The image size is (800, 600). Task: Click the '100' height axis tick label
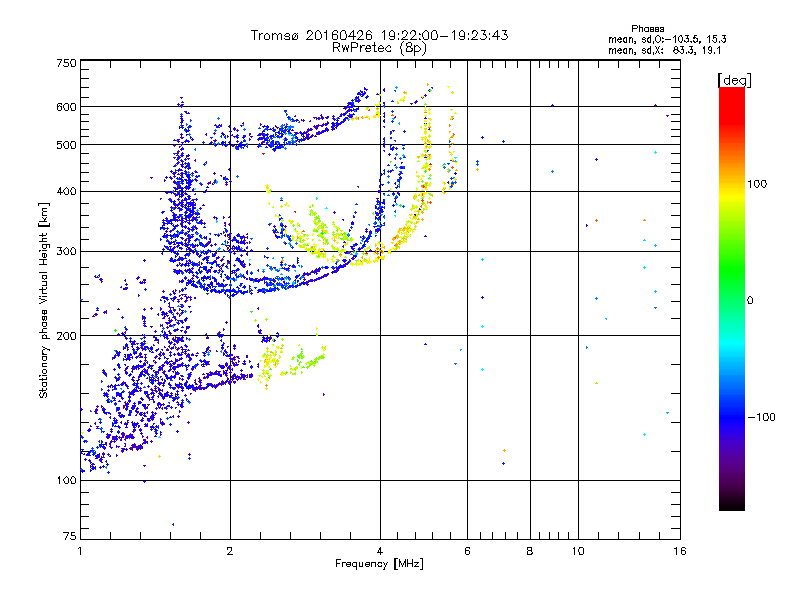click(x=67, y=480)
